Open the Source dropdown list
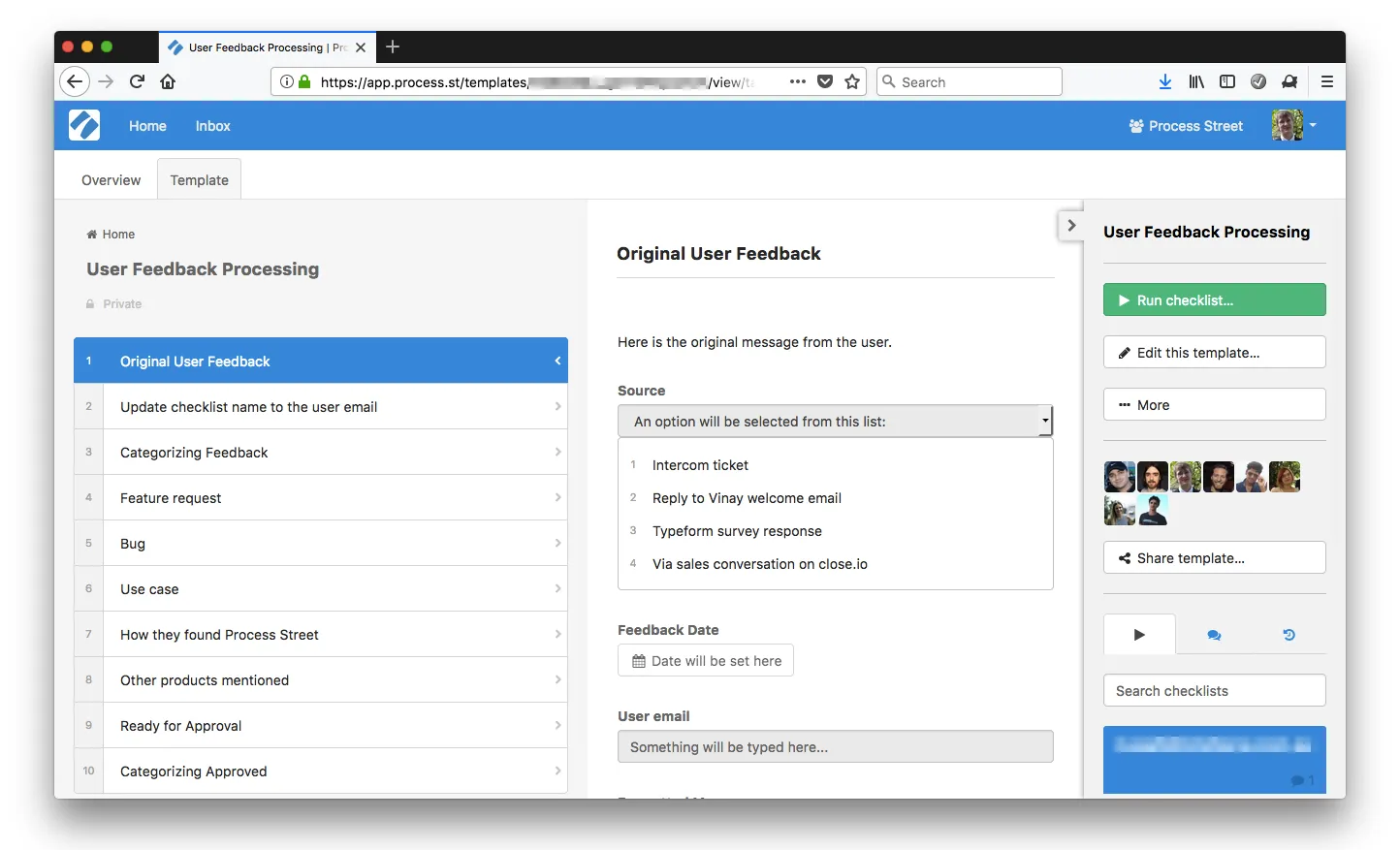 835,422
